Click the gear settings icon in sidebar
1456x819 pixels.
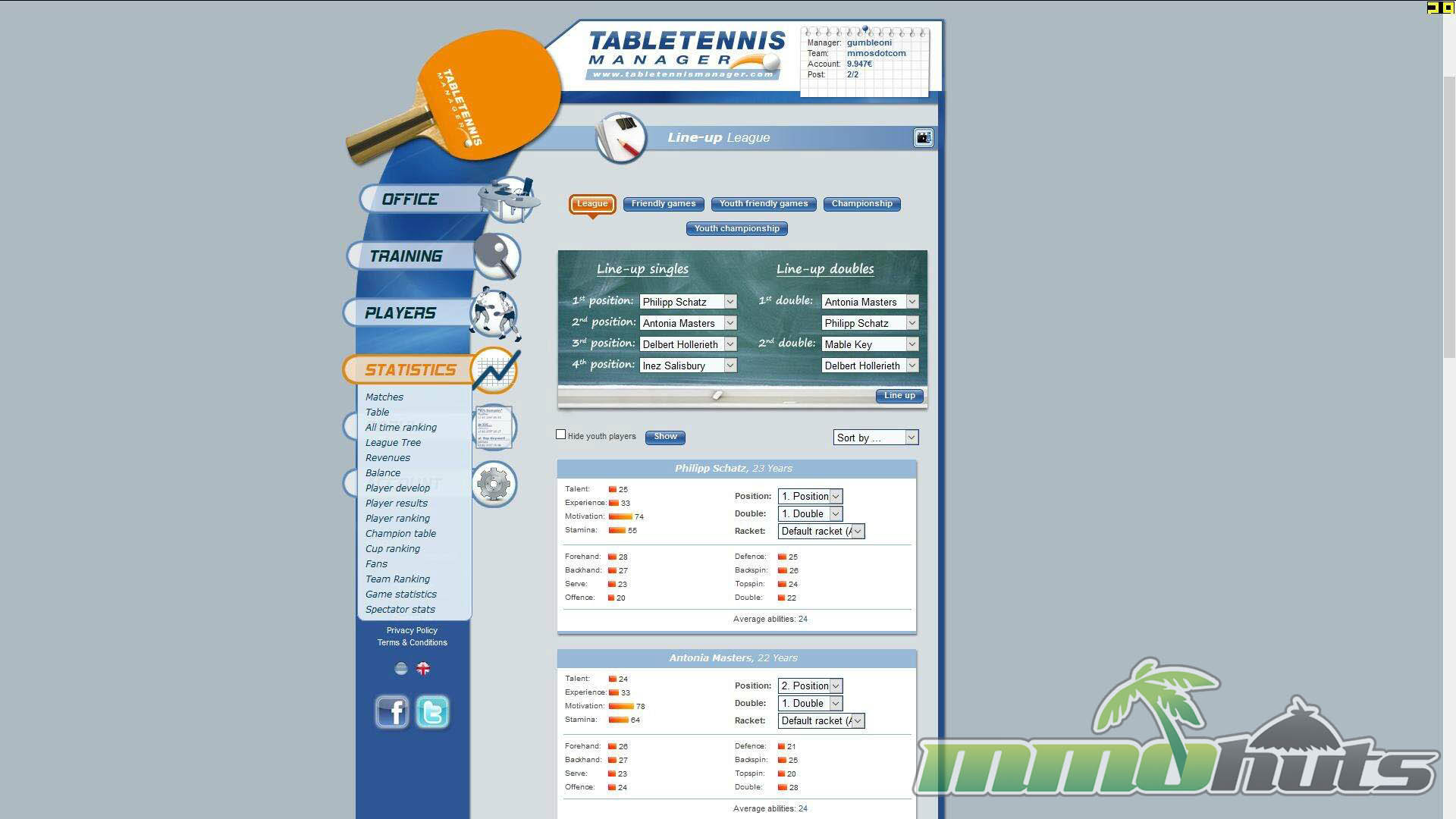click(x=494, y=484)
